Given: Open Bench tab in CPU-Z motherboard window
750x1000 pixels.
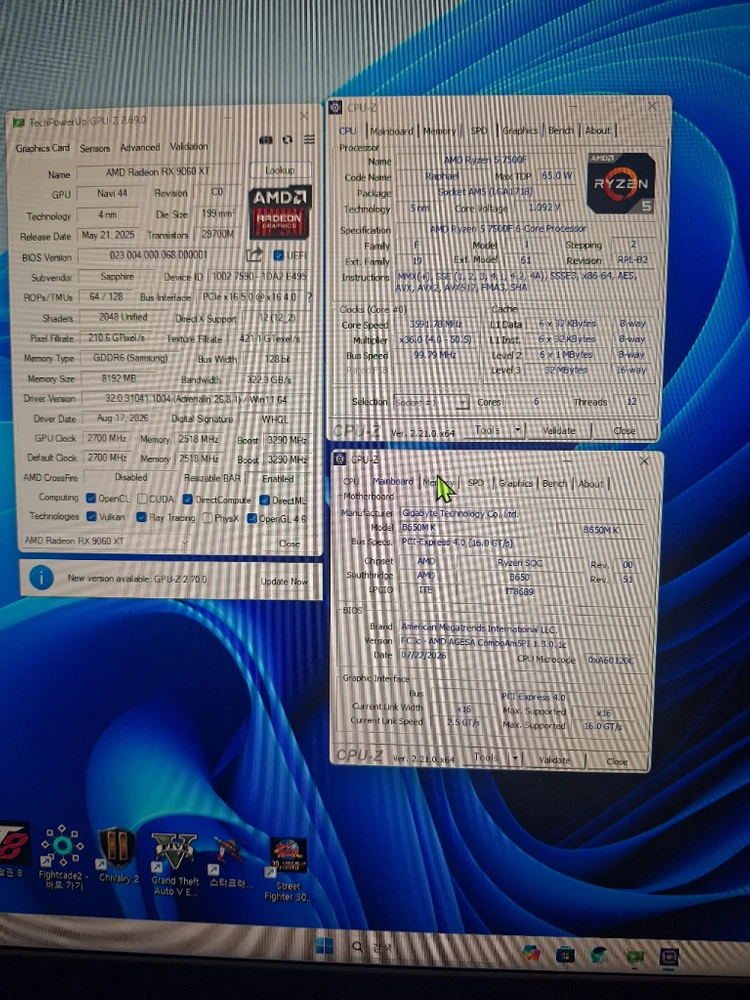Looking at the screenshot, I should tap(555, 483).
